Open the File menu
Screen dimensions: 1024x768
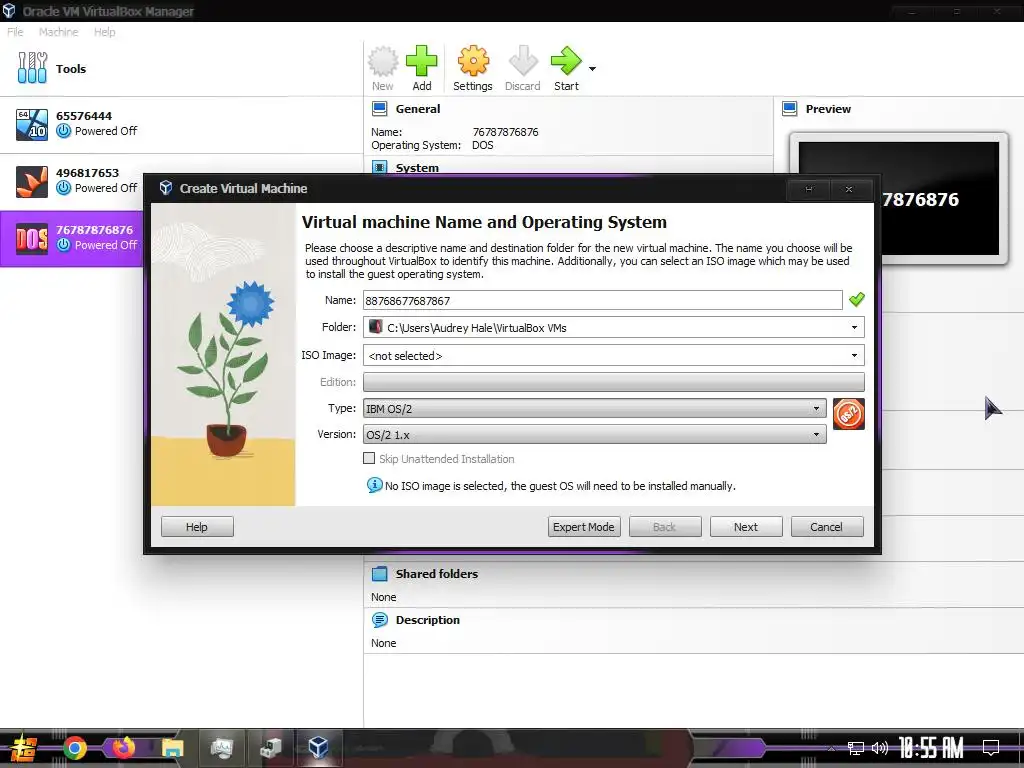tap(15, 32)
